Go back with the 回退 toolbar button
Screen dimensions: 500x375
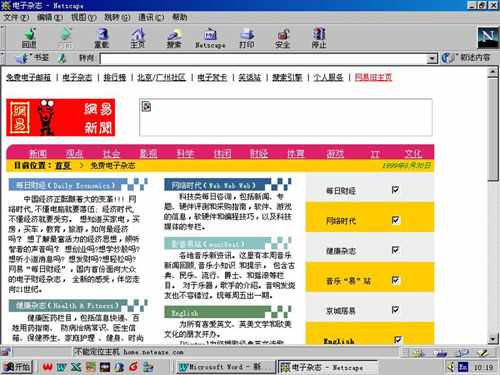(29, 38)
